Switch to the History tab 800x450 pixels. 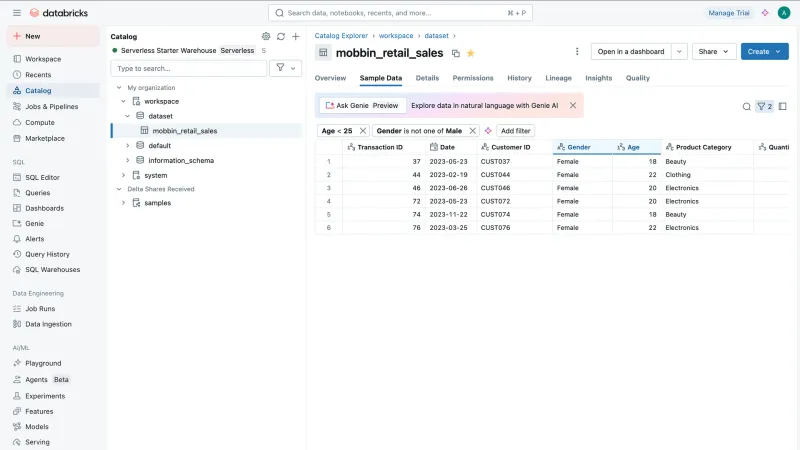tap(519, 78)
